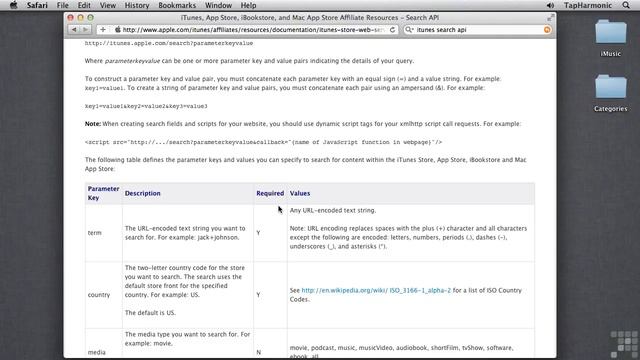The width and height of the screenshot is (640, 360).
Task: Click the volume icon in menu bar
Action: 550,5
